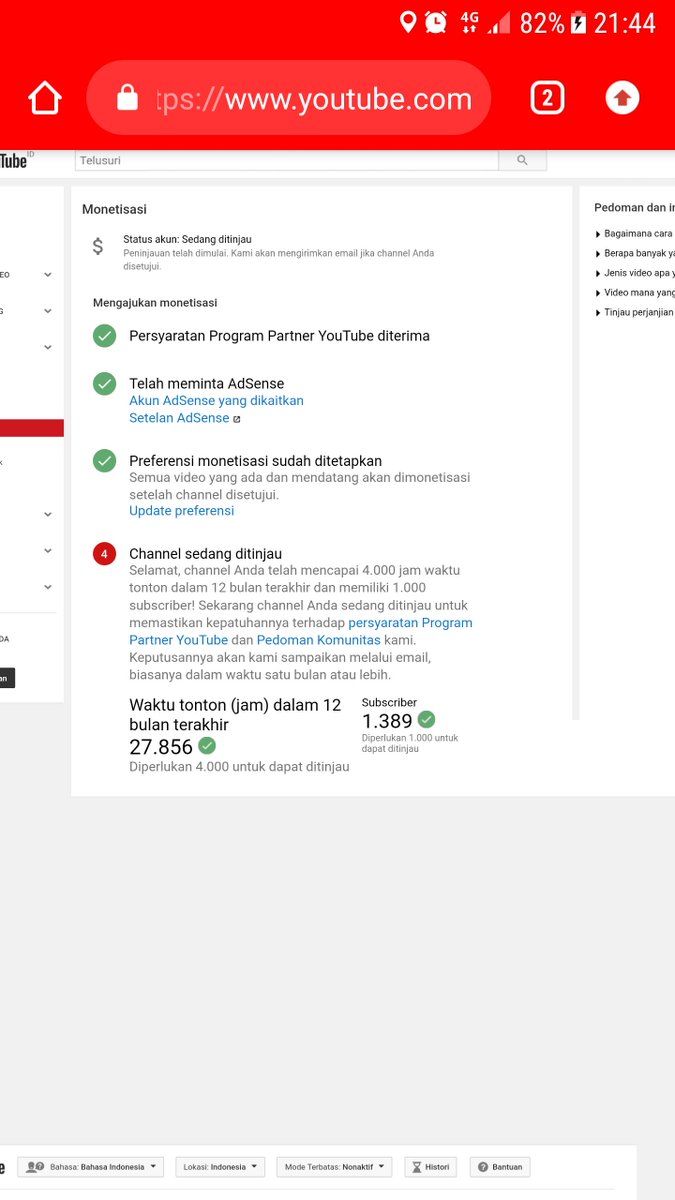The width and height of the screenshot is (675, 1200).
Task: Open the tab switcher showing 2 tabs
Action: [x=547, y=98]
